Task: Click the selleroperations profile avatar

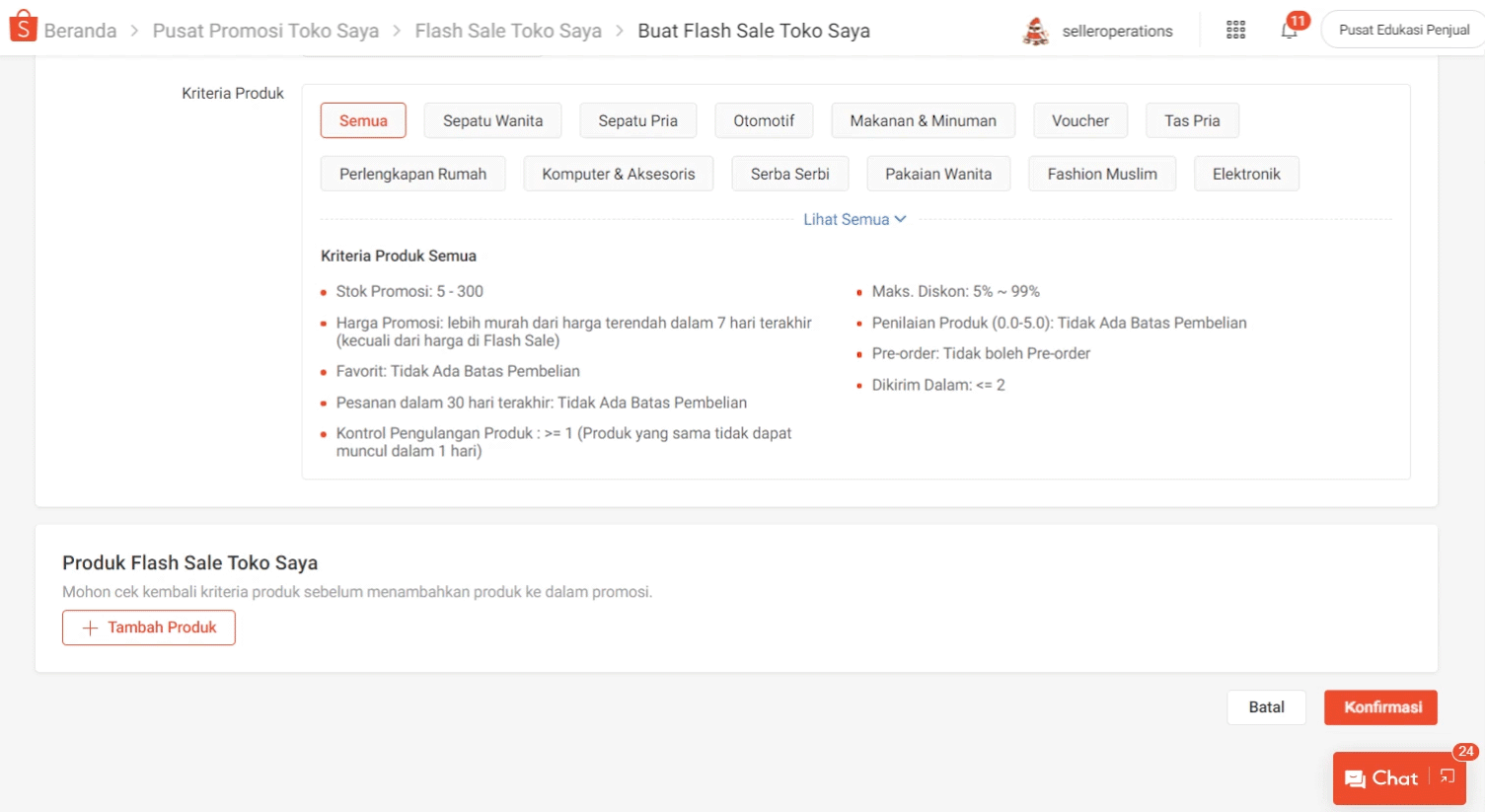Action: [1035, 31]
